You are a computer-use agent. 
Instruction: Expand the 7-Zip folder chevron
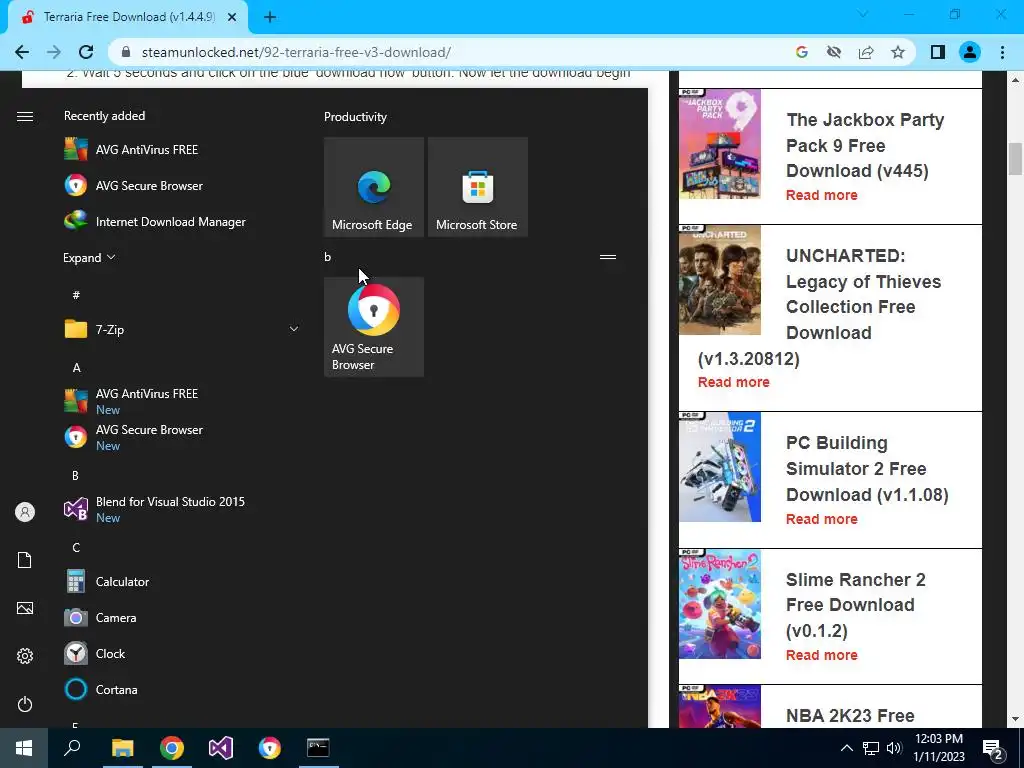294,329
